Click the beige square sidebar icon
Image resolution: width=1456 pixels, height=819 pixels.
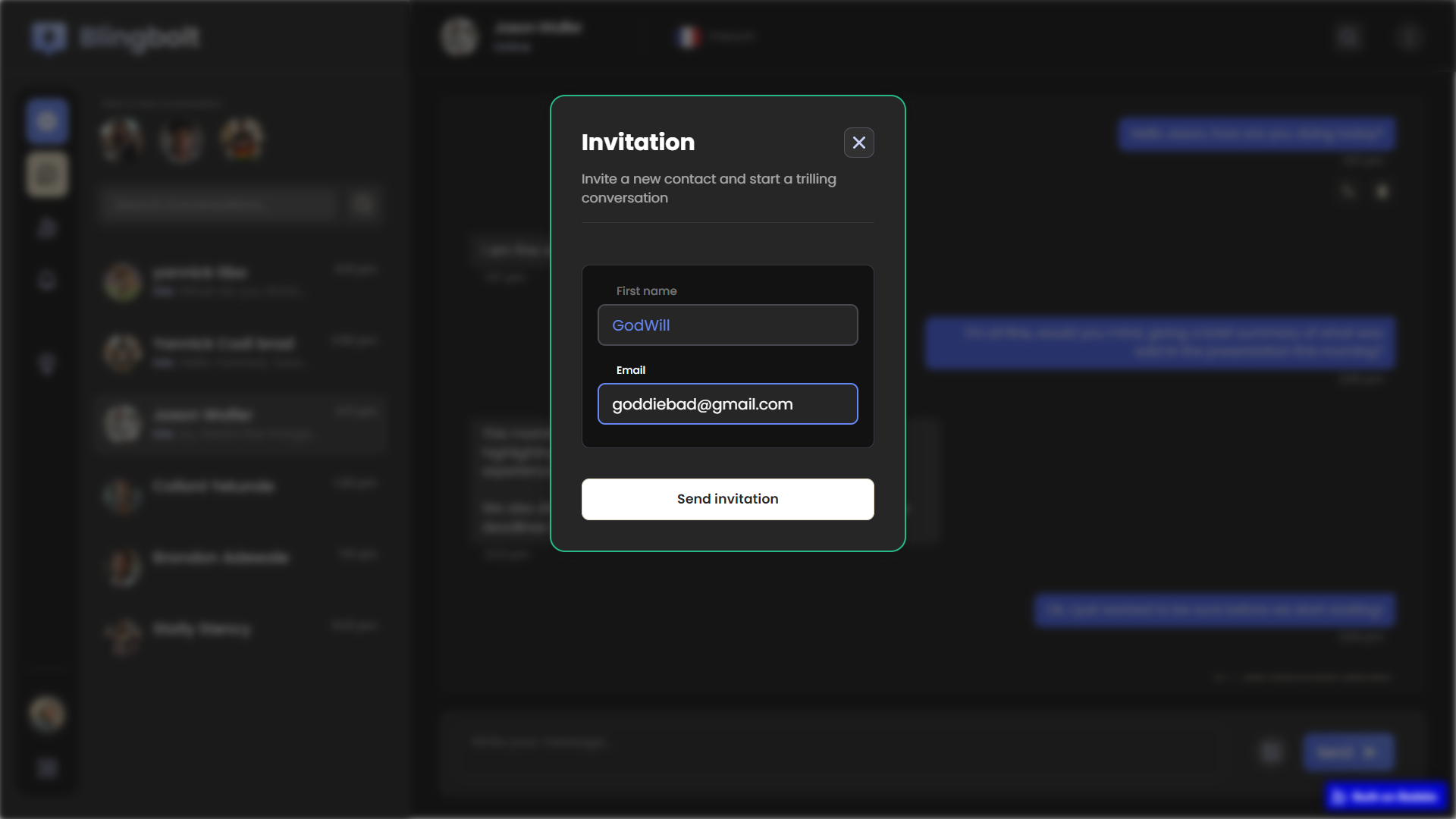click(x=47, y=175)
